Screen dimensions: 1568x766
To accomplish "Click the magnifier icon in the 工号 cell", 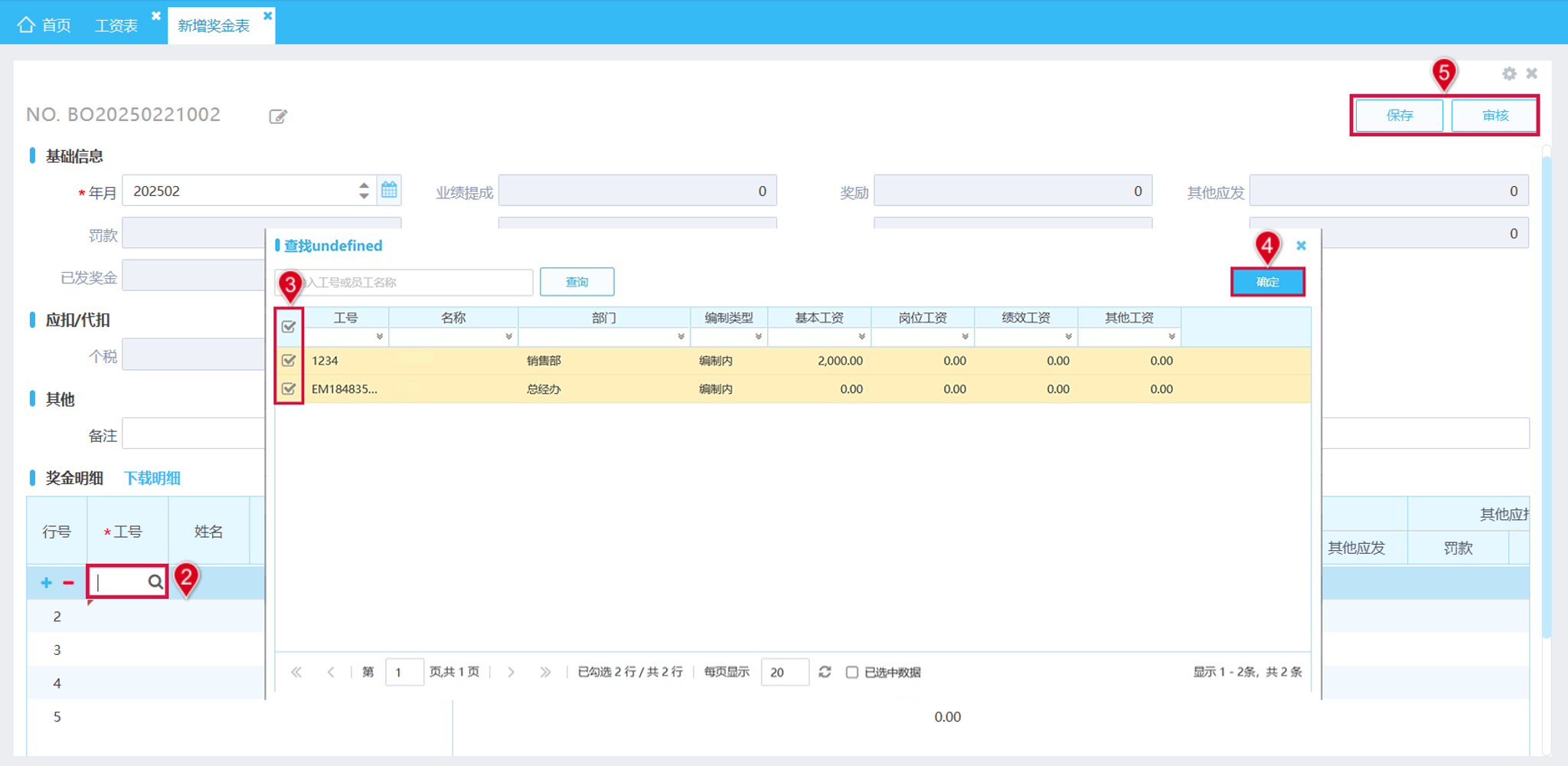I will coord(155,582).
